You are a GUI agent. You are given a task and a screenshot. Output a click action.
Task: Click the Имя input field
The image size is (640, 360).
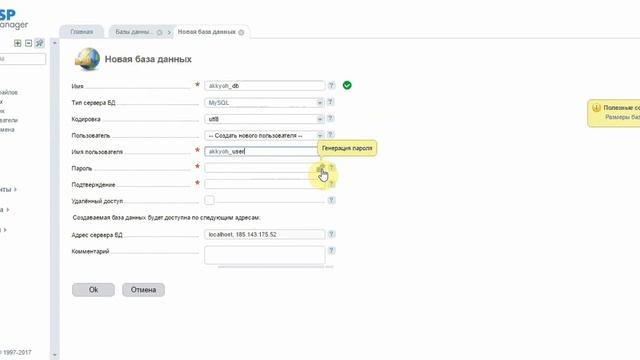[264, 86]
